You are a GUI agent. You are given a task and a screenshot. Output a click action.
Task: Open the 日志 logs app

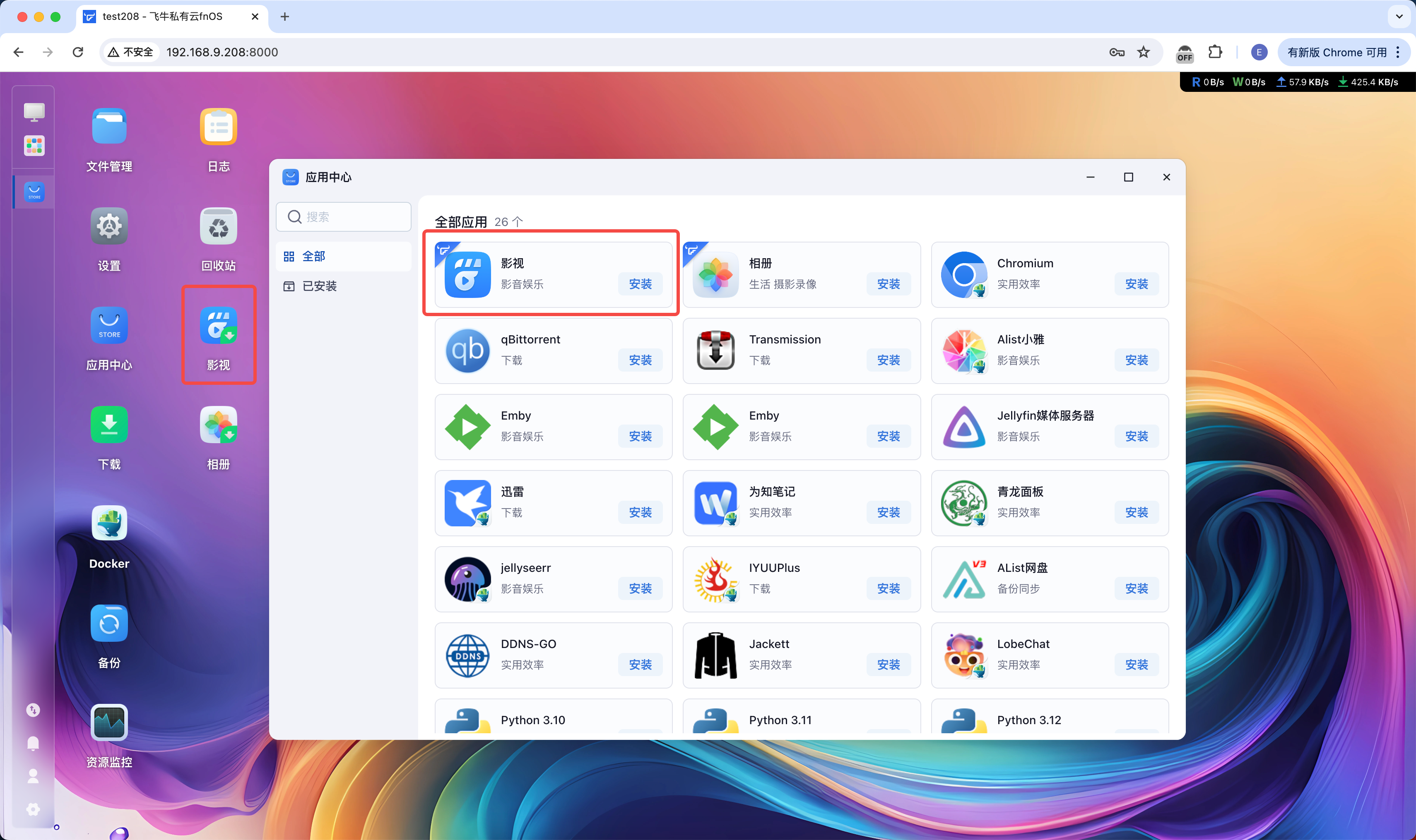218,126
